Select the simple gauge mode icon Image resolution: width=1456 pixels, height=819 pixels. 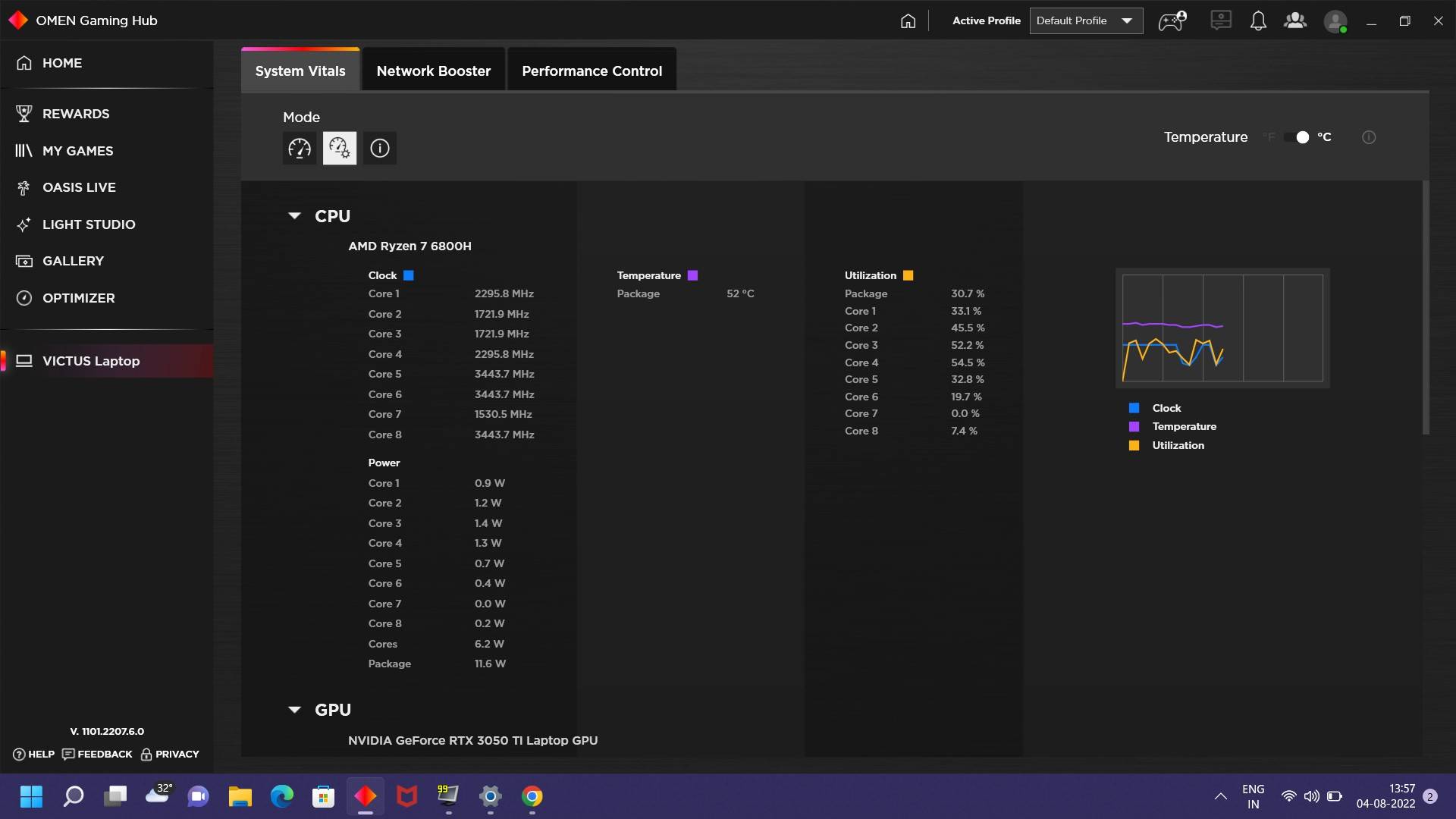pyautogui.click(x=300, y=148)
